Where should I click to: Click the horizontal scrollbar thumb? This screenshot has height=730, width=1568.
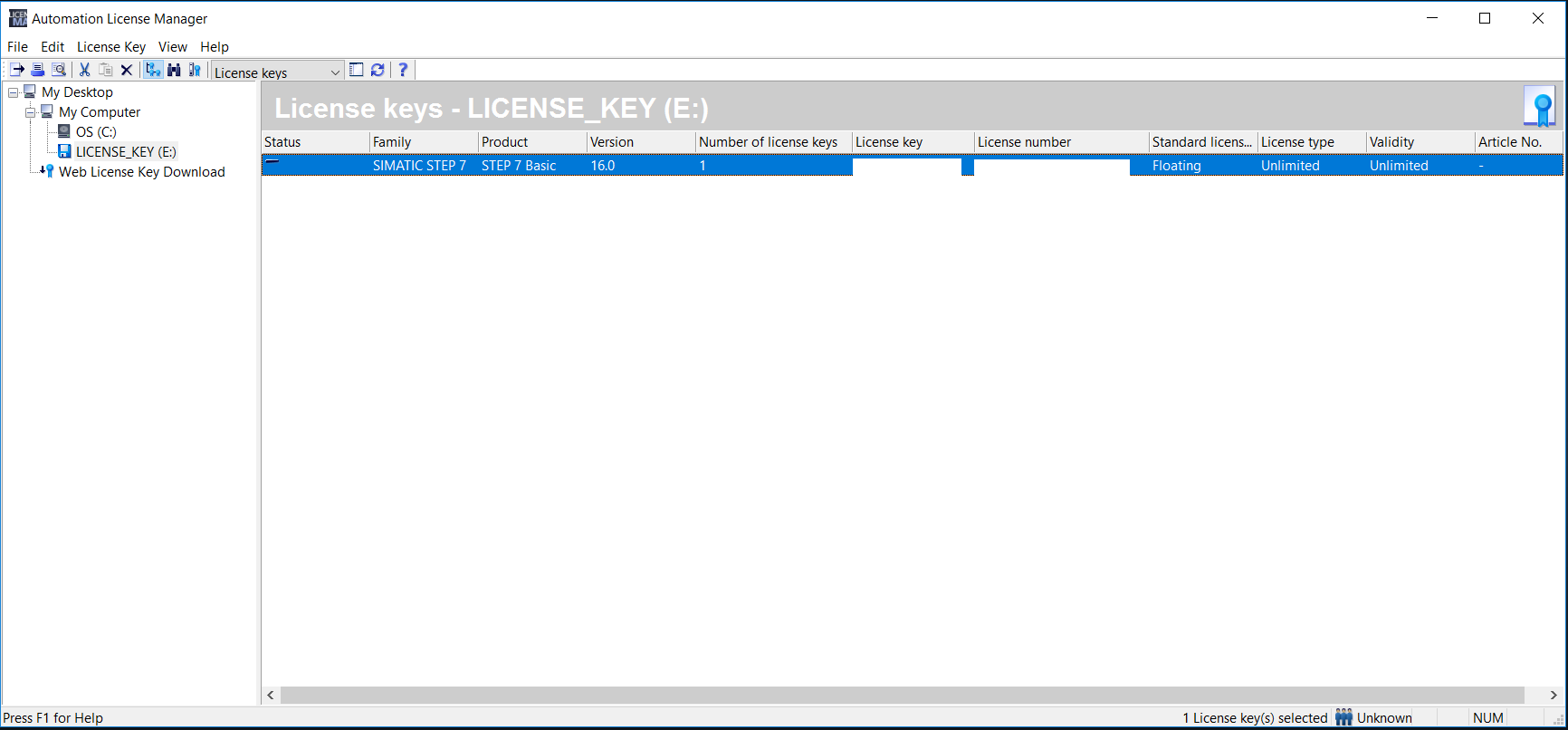click(902, 696)
